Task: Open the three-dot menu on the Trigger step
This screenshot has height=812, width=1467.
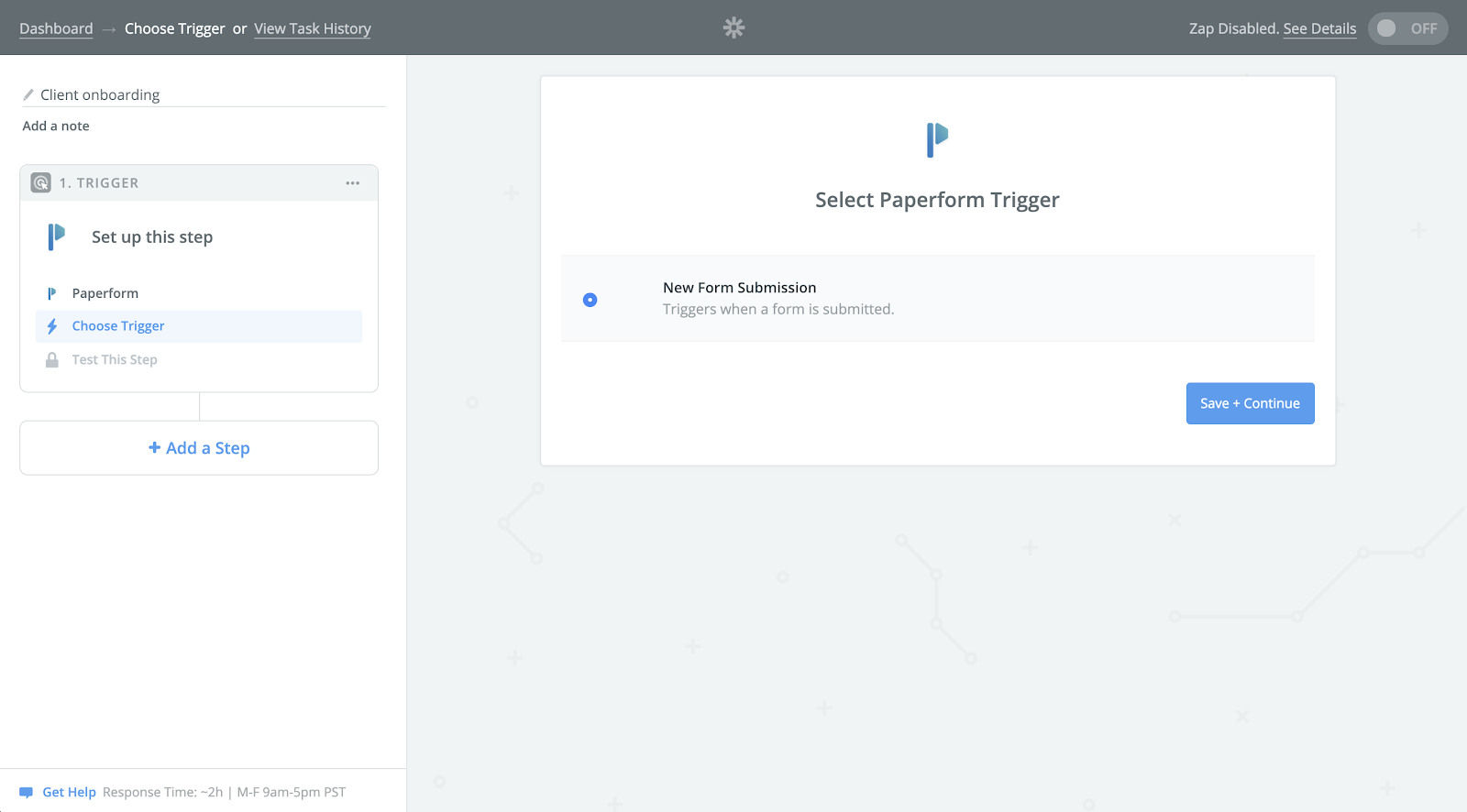Action: click(353, 183)
